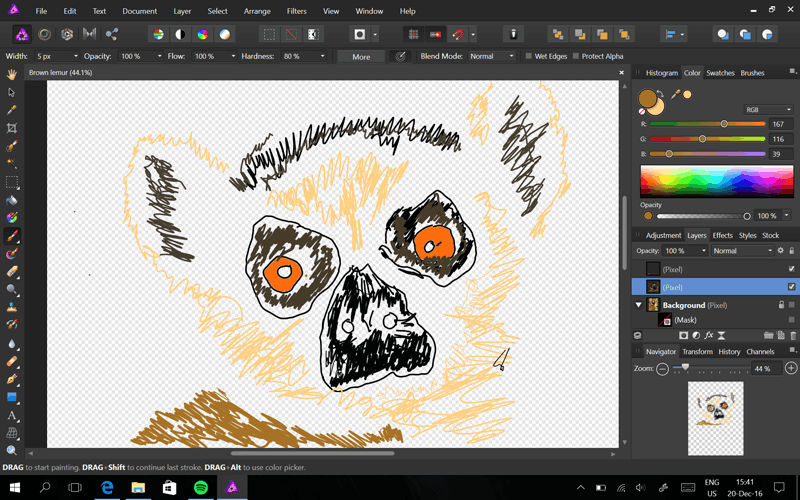Switch to the Swatches tab
Viewport: 800px width, 500px height.
coord(719,73)
